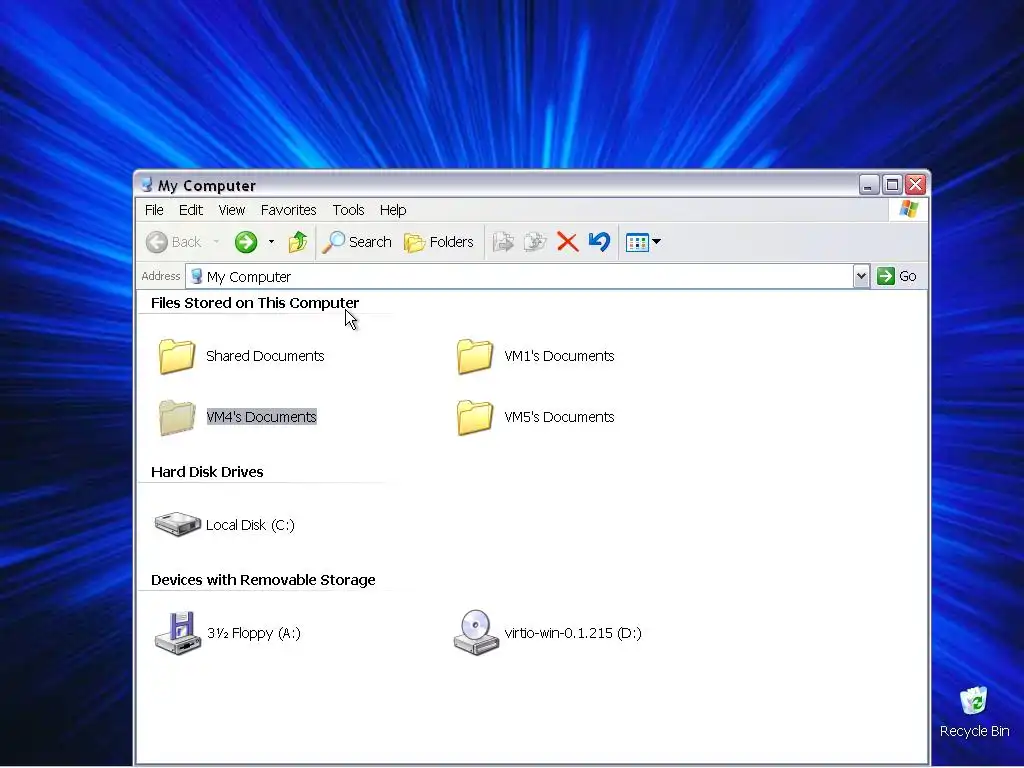Screen dimensions: 1024x768
Task: Open the Tools menu
Action: (348, 210)
